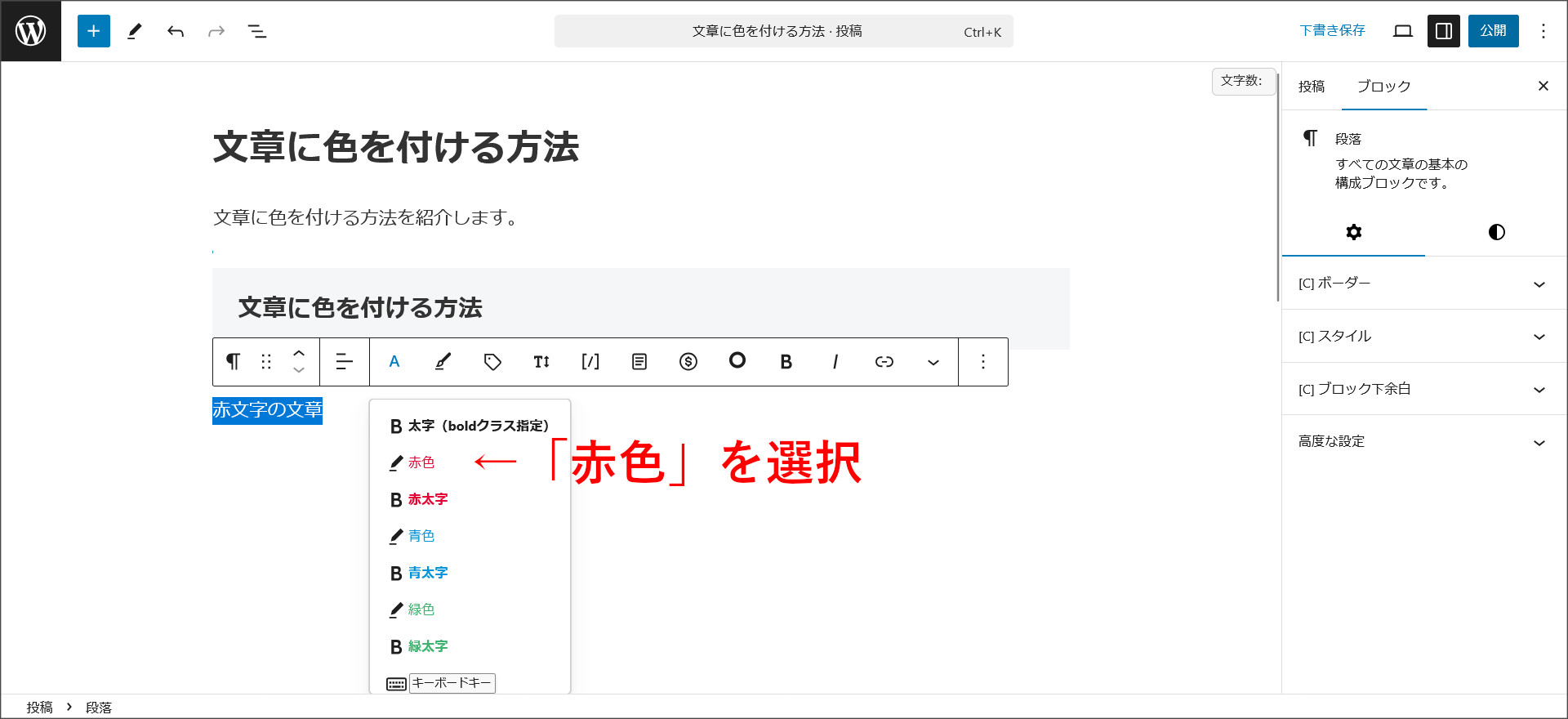Choose 赤色 from the dropdown menu
The width and height of the screenshot is (1568, 719).
coord(421,462)
